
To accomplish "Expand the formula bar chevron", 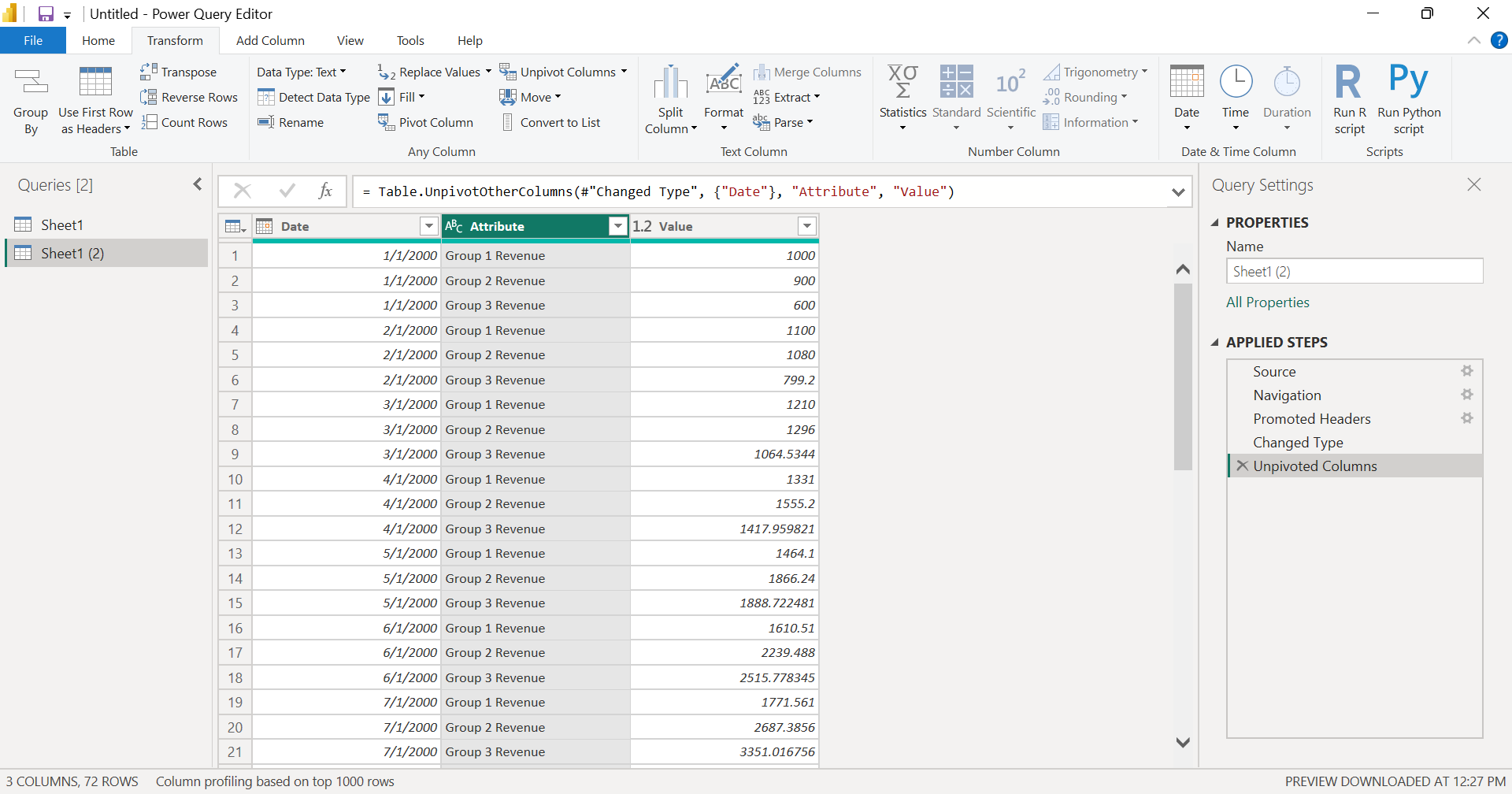I will 1178,191.
